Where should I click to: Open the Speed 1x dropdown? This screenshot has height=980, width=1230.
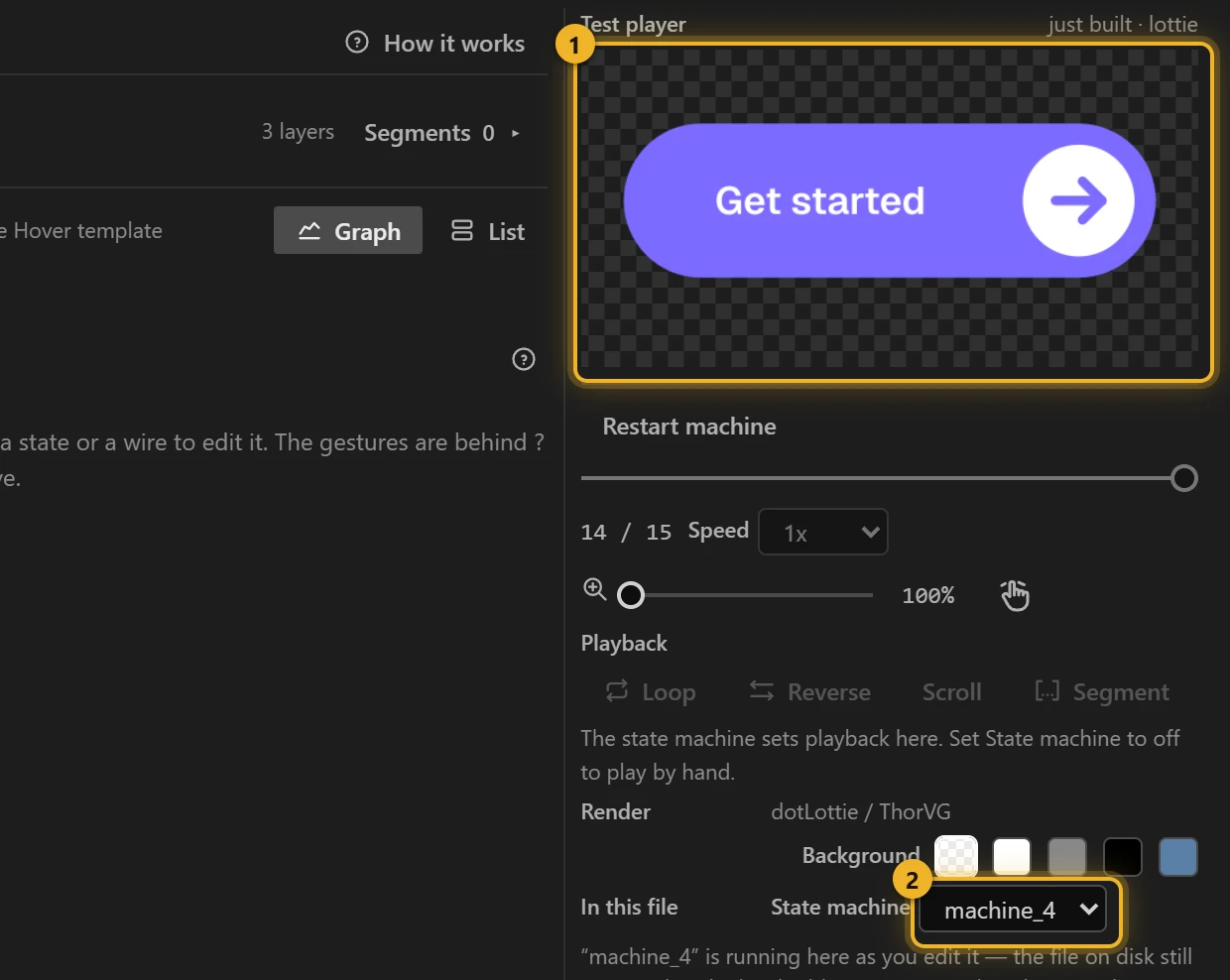coord(823,533)
